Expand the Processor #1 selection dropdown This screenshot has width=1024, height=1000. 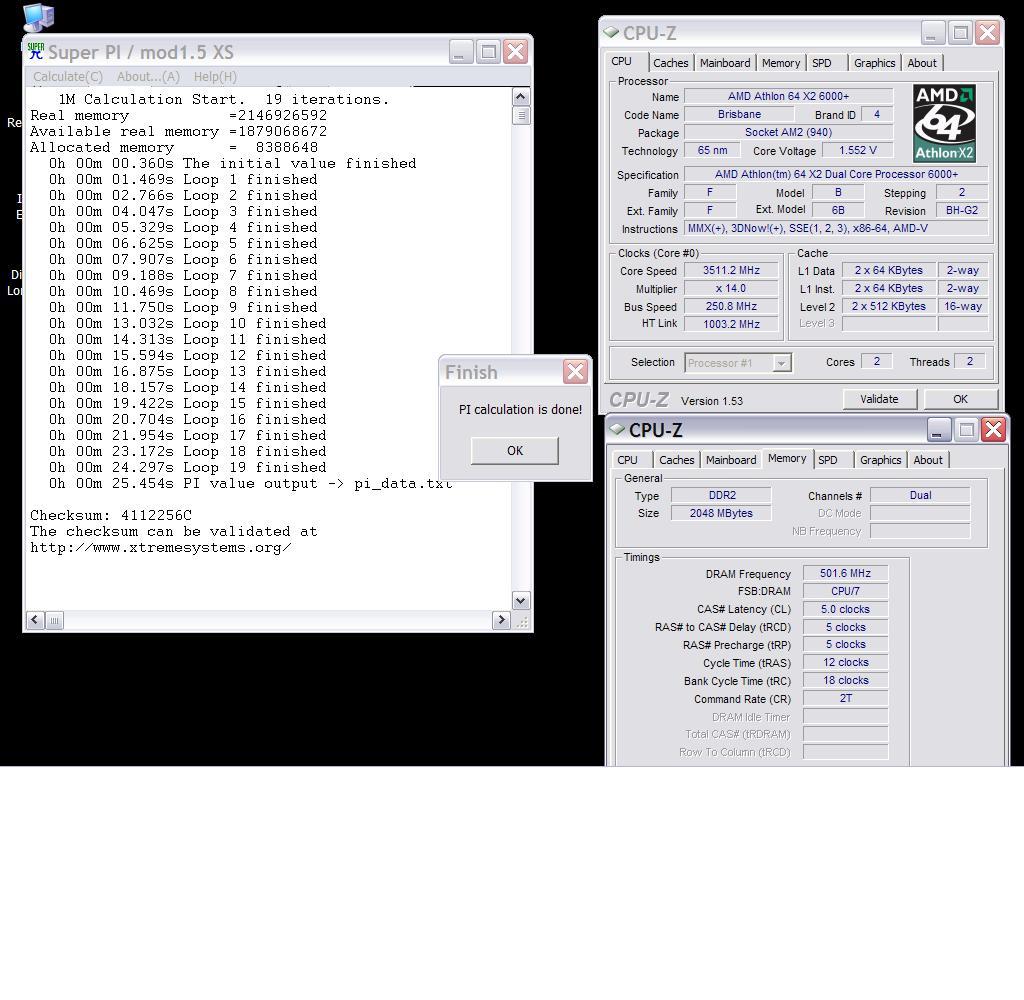(x=781, y=363)
